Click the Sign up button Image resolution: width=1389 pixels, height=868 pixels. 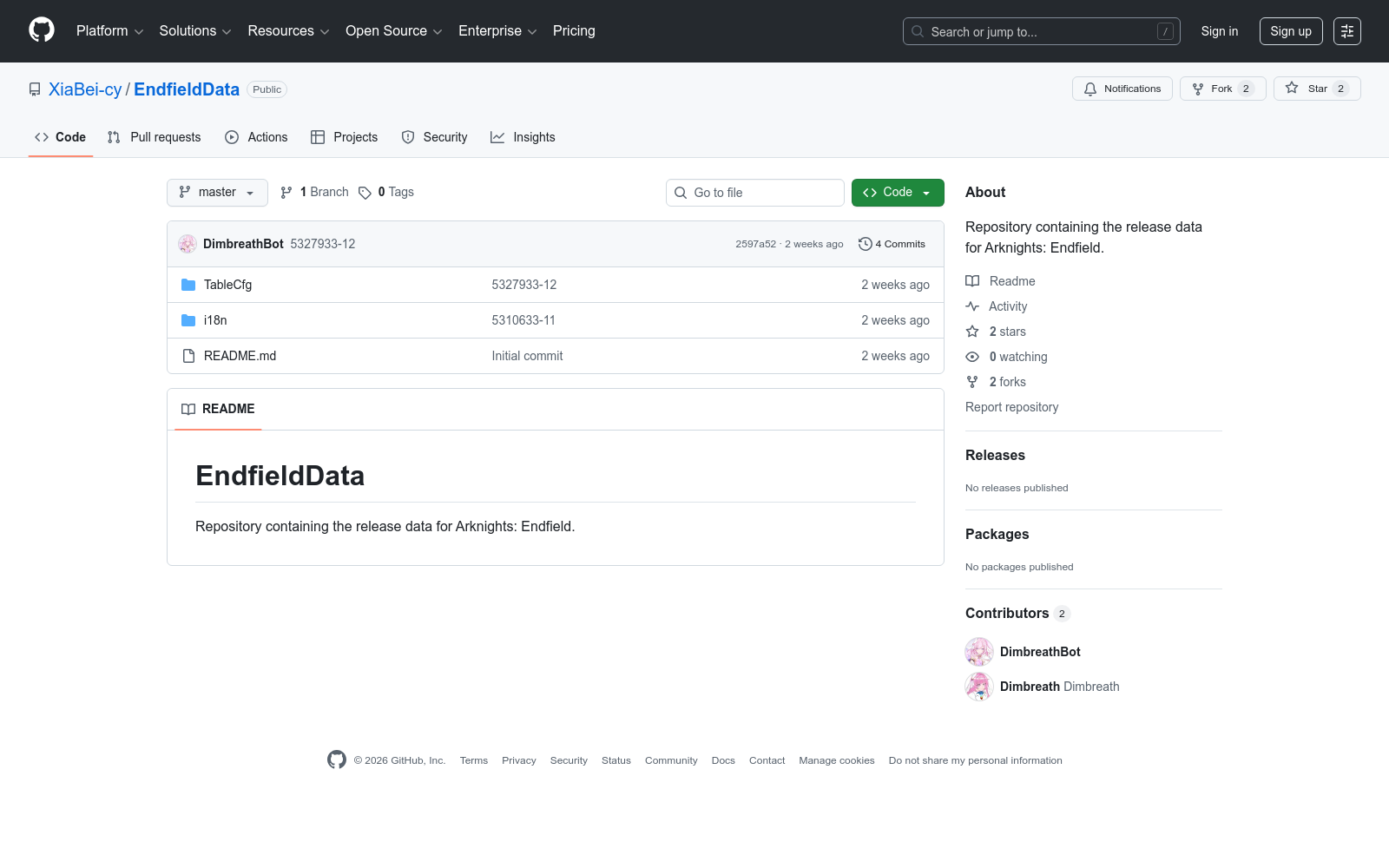click(x=1291, y=31)
